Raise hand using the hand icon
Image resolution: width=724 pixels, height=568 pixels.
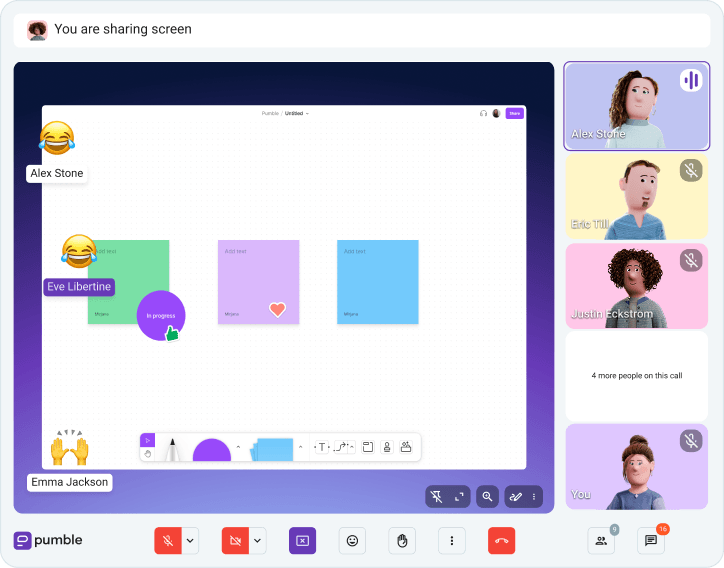tap(402, 540)
